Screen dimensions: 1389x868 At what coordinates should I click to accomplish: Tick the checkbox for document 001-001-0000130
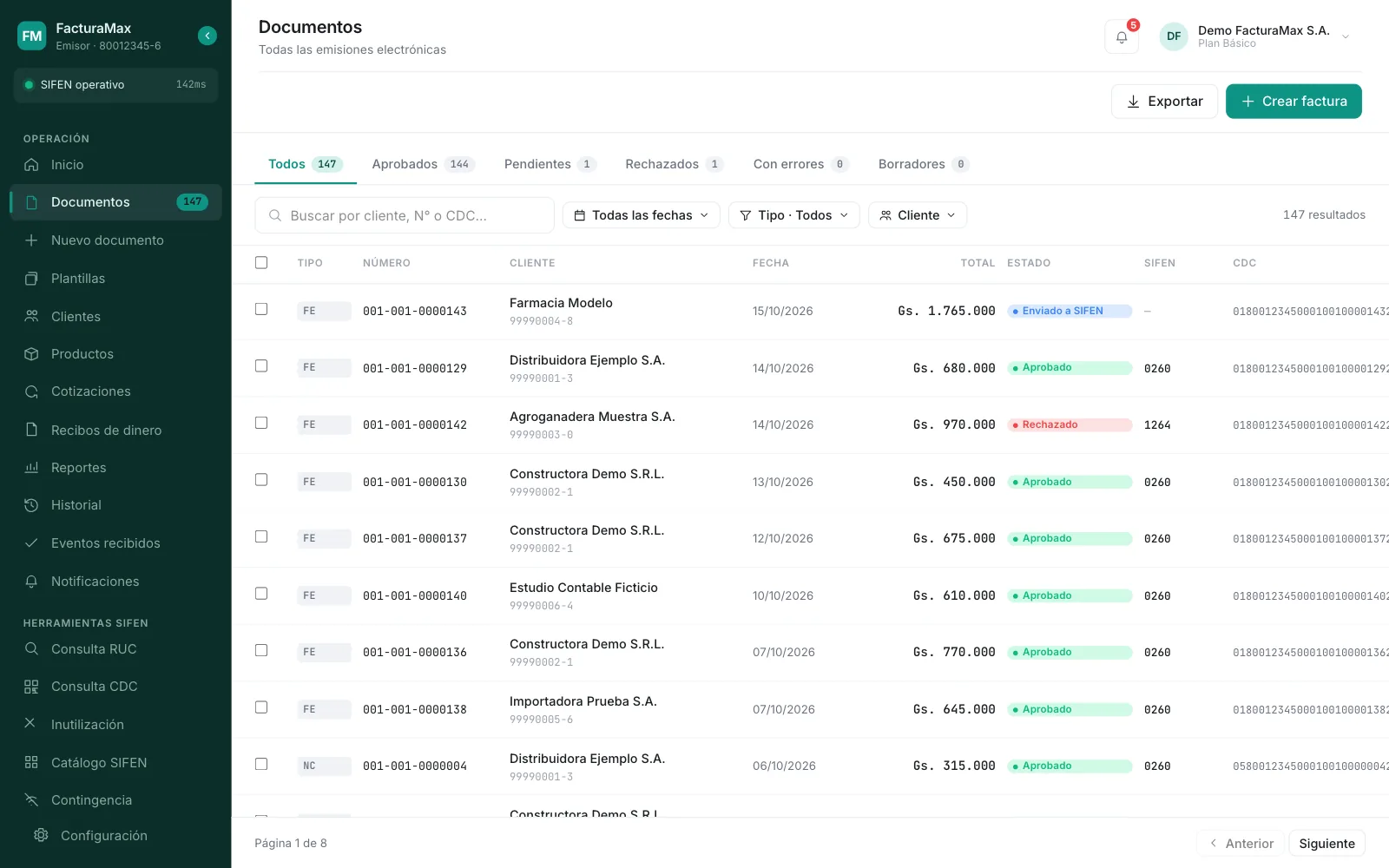pyautogui.click(x=261, y=480)
